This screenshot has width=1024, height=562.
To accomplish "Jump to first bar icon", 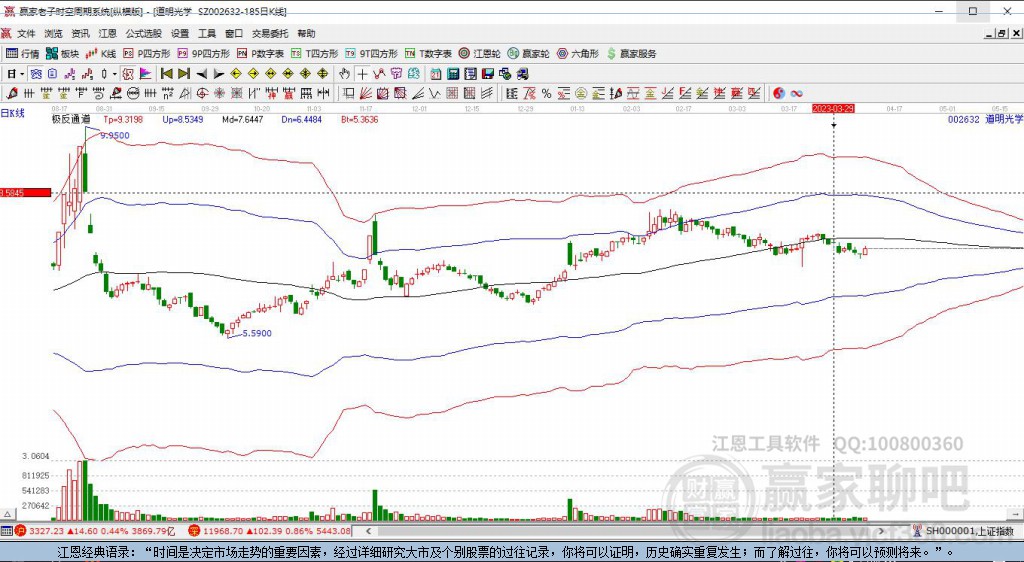I will (x=167, y=74).
